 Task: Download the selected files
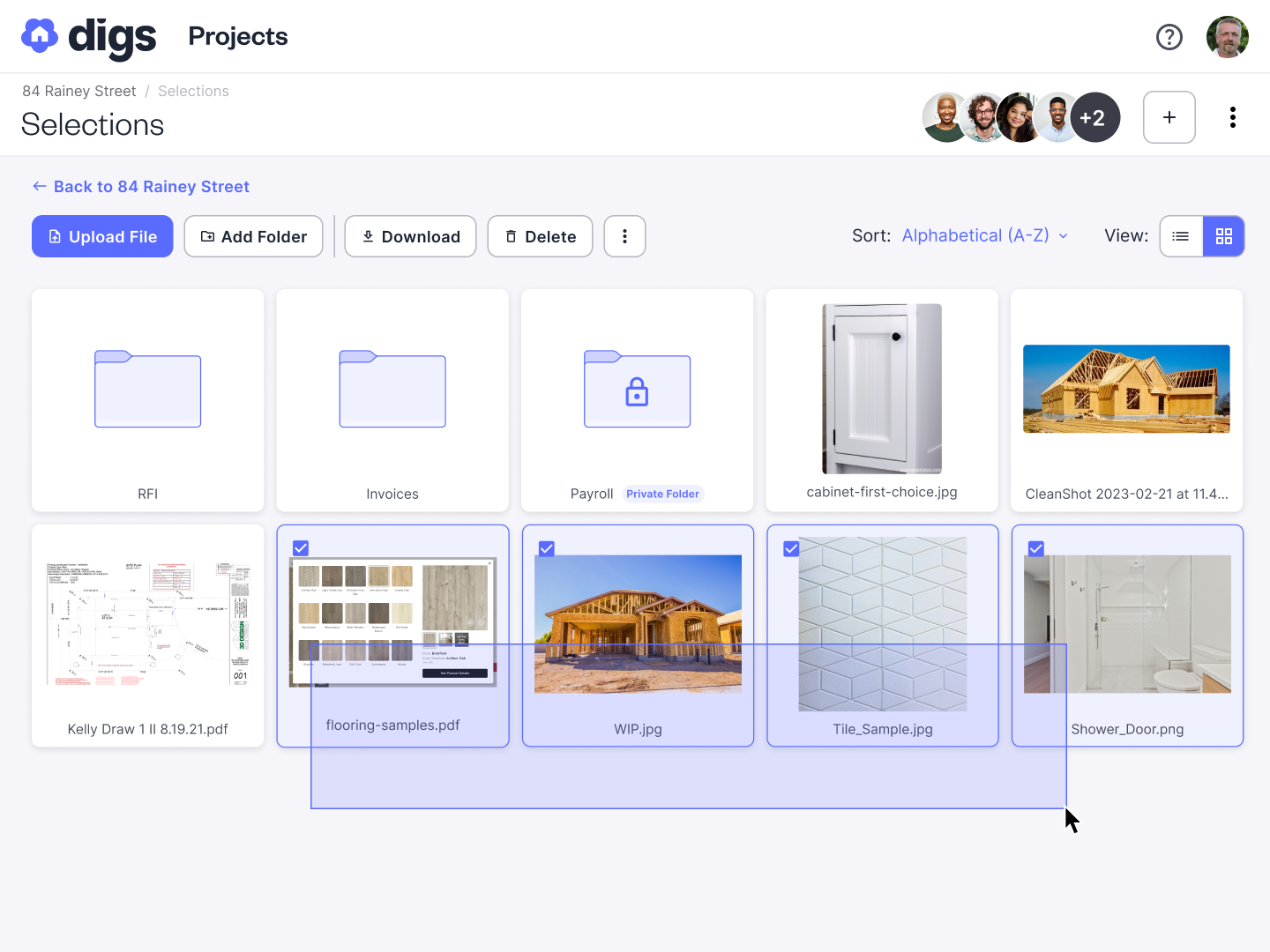tap(410, 236)
